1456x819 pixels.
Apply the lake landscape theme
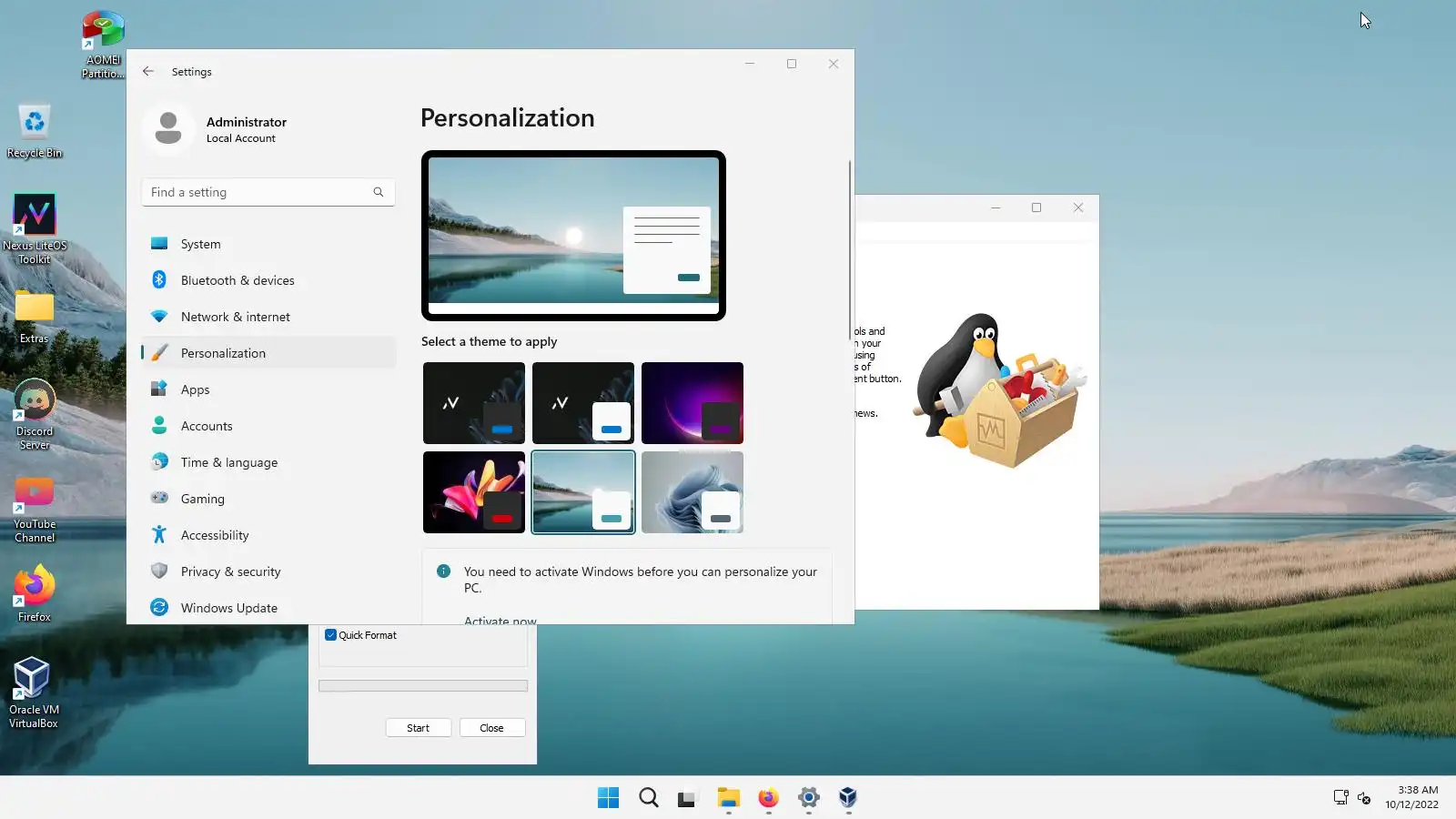tap(583, 492)
